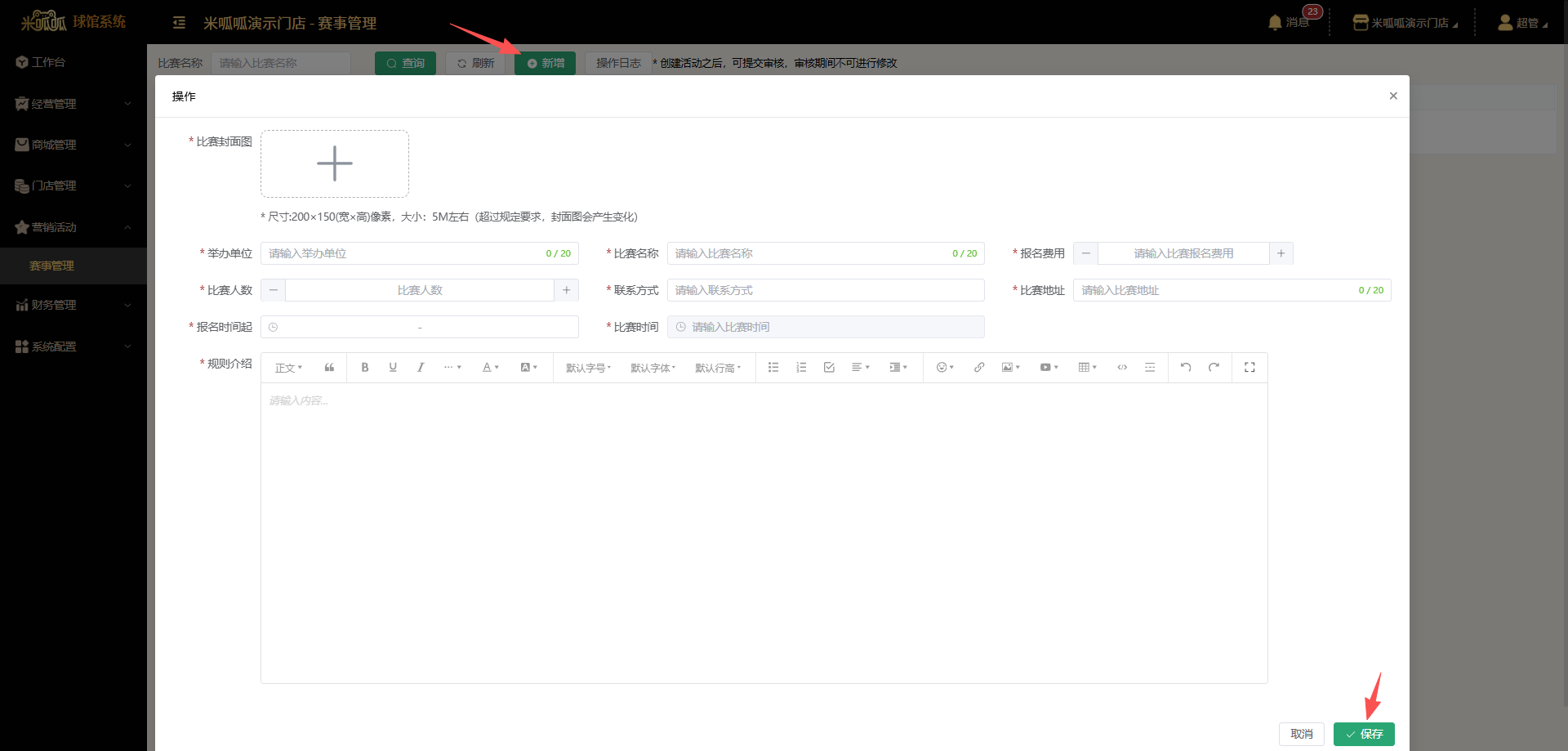1568x751 pixels.
Task: Insert a blockquote with the quote icon
Action: [329, 368]
